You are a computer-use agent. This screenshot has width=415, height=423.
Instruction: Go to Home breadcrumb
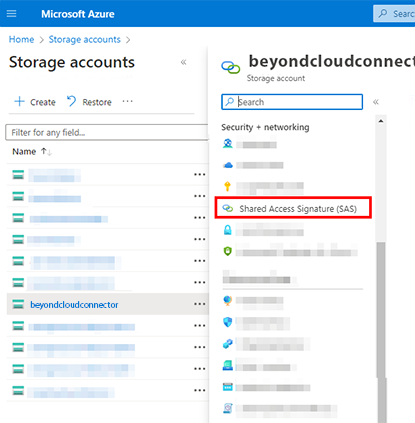[x=21, y=39]
